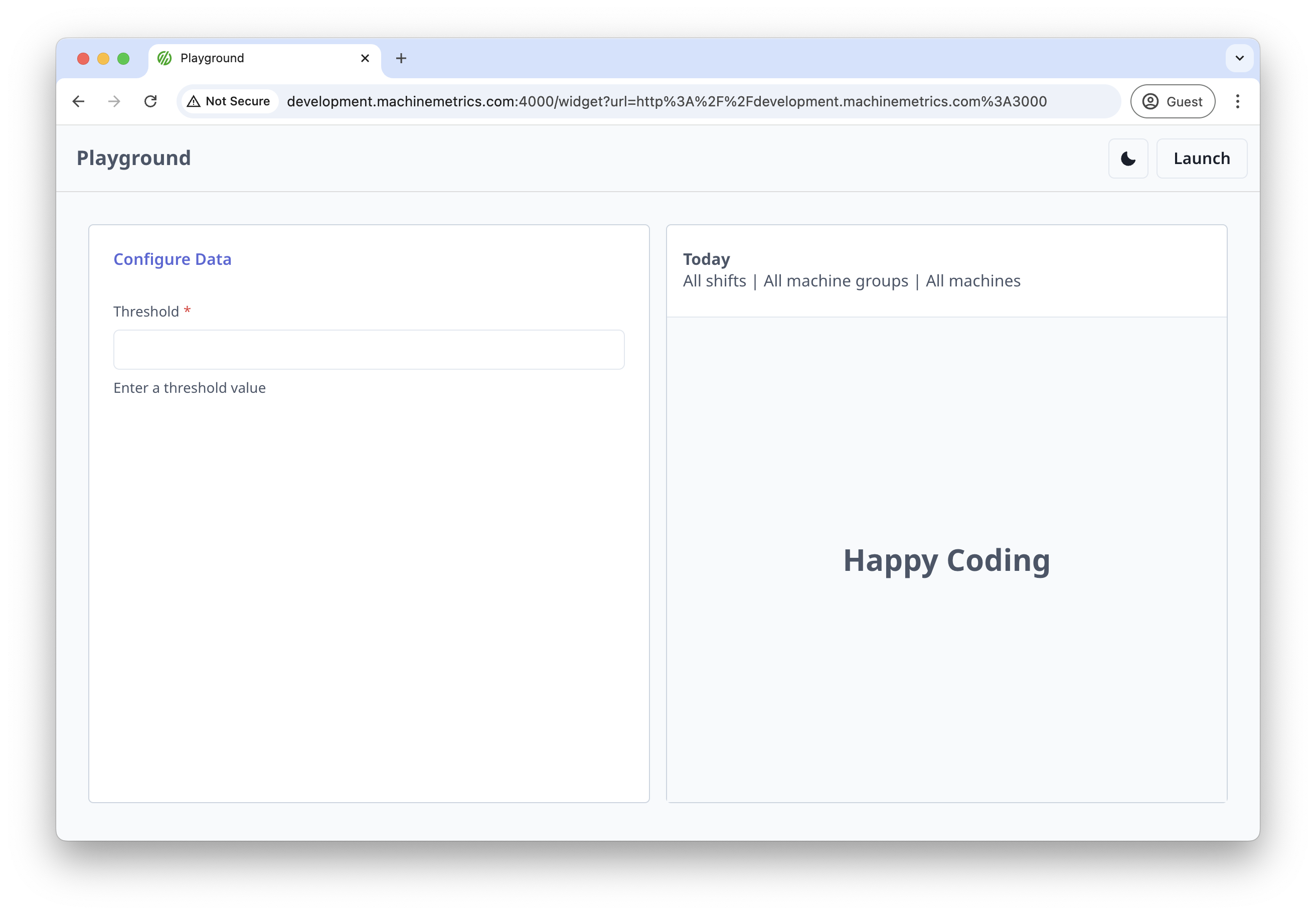This screenshot has width=1316, height=915.
Task: Click the Threshold input field
Action: tap(369, 350)
